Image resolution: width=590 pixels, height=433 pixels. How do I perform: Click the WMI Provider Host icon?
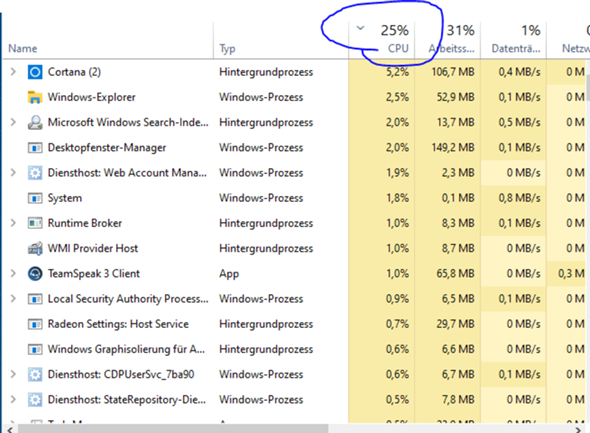point(35,248)
